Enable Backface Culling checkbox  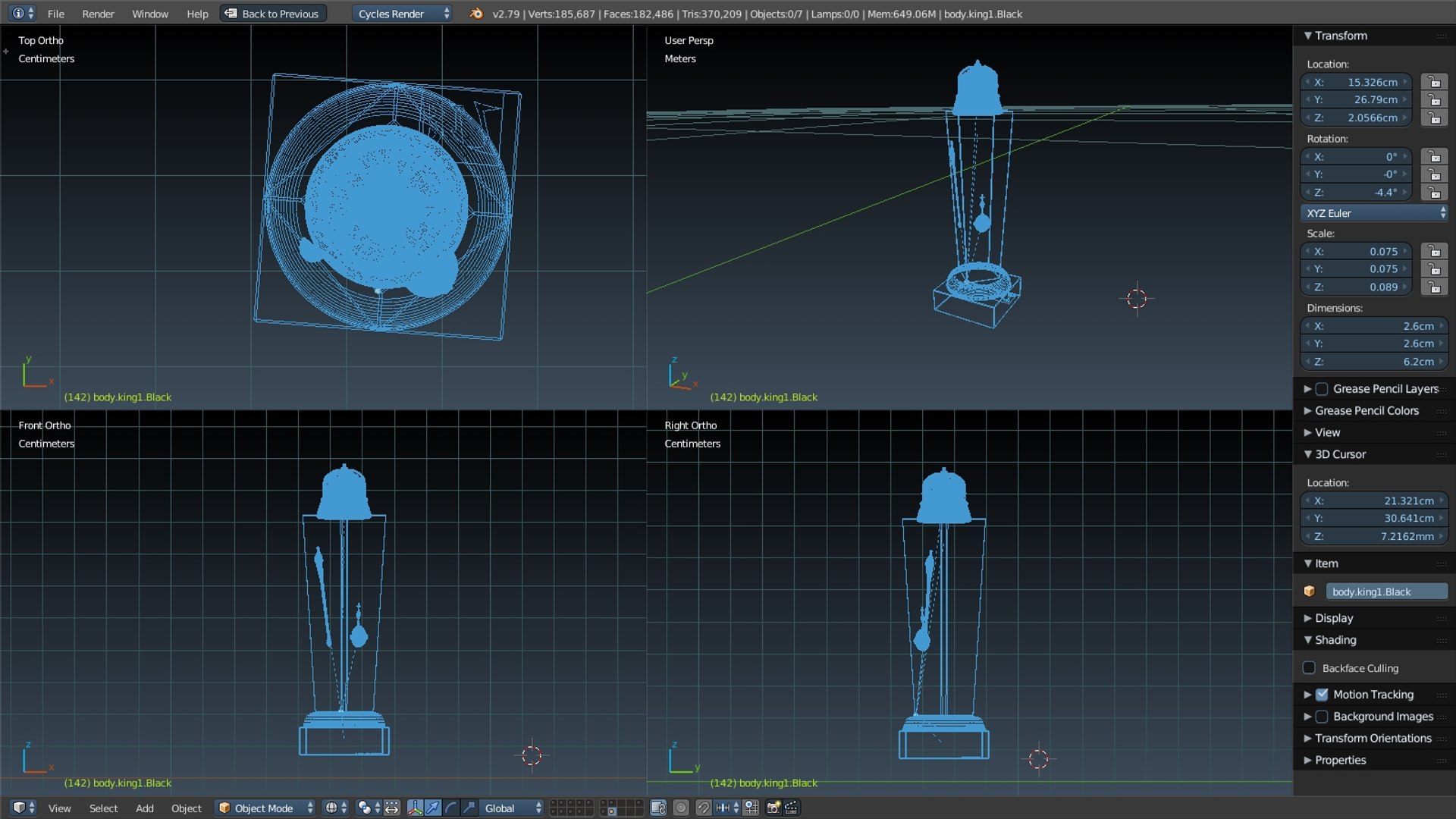(1309, 667)
